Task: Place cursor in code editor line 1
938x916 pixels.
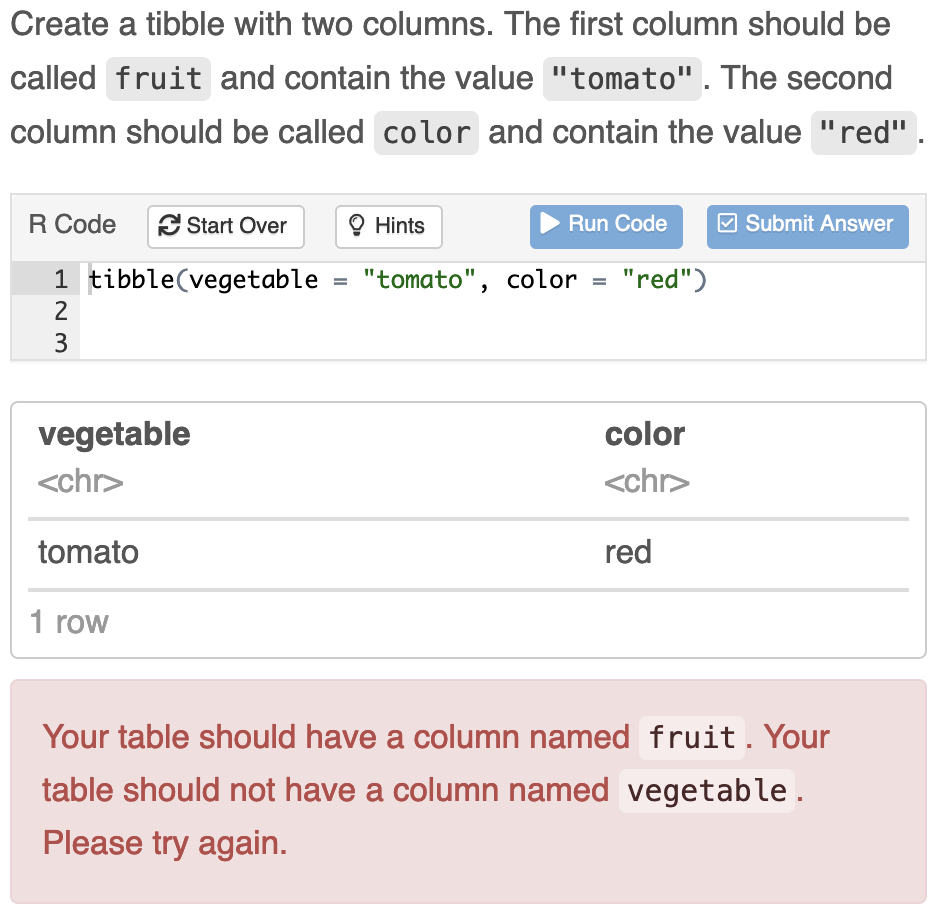Action: pyautogui.click(x=502, y=279)
